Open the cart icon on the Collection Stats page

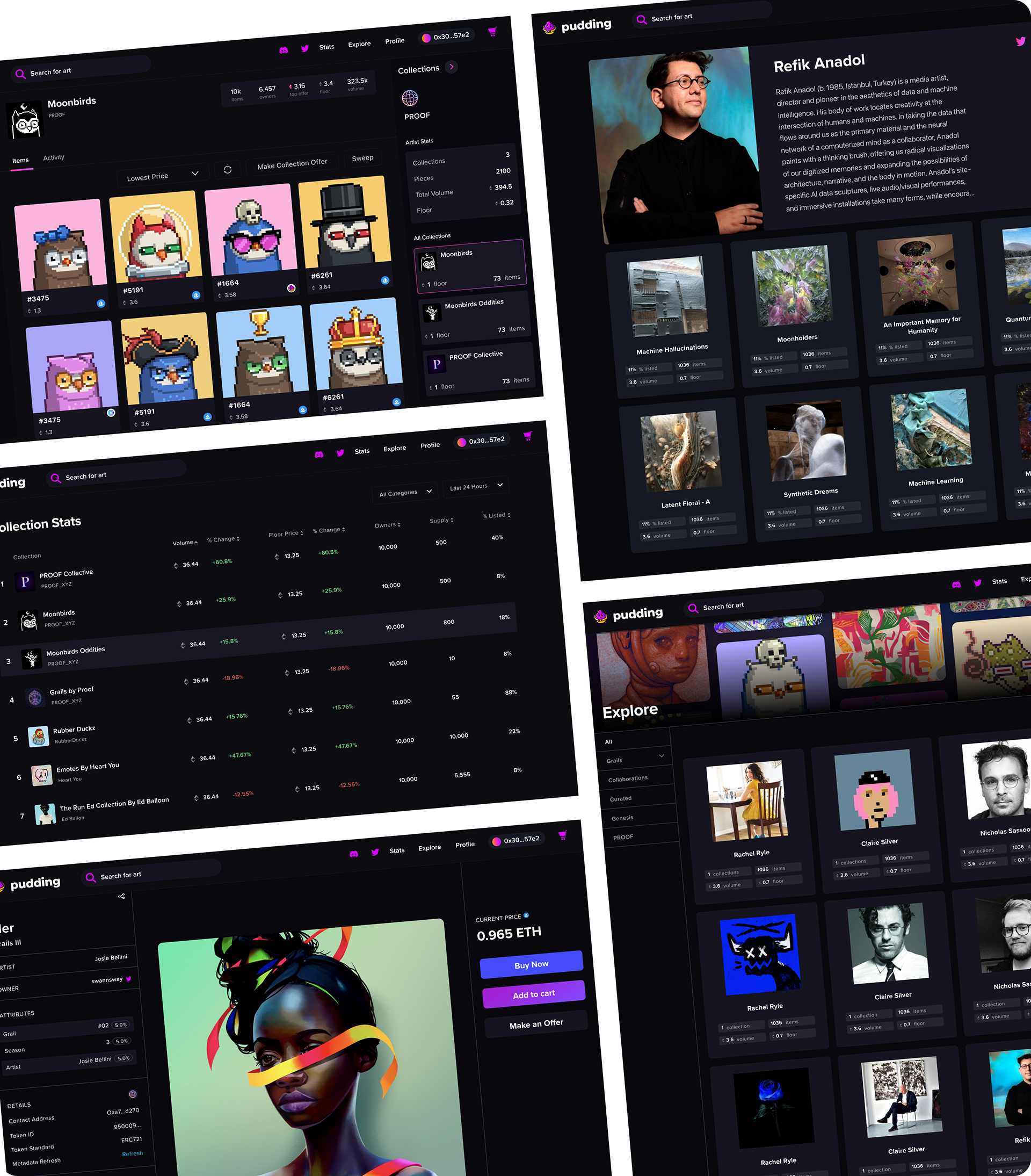click(528, 437)
